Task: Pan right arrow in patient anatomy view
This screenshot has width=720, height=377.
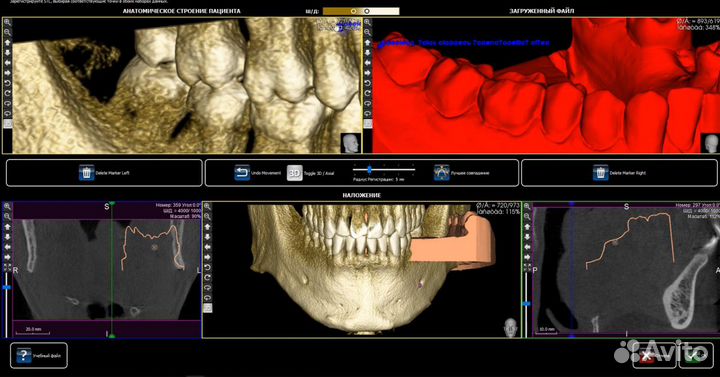Action: point(7,73)
